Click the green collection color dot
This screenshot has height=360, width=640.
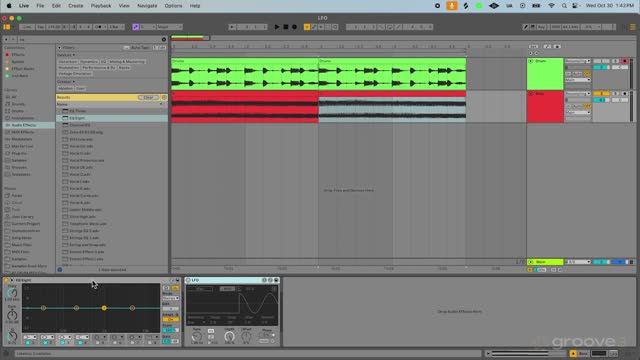7,76
